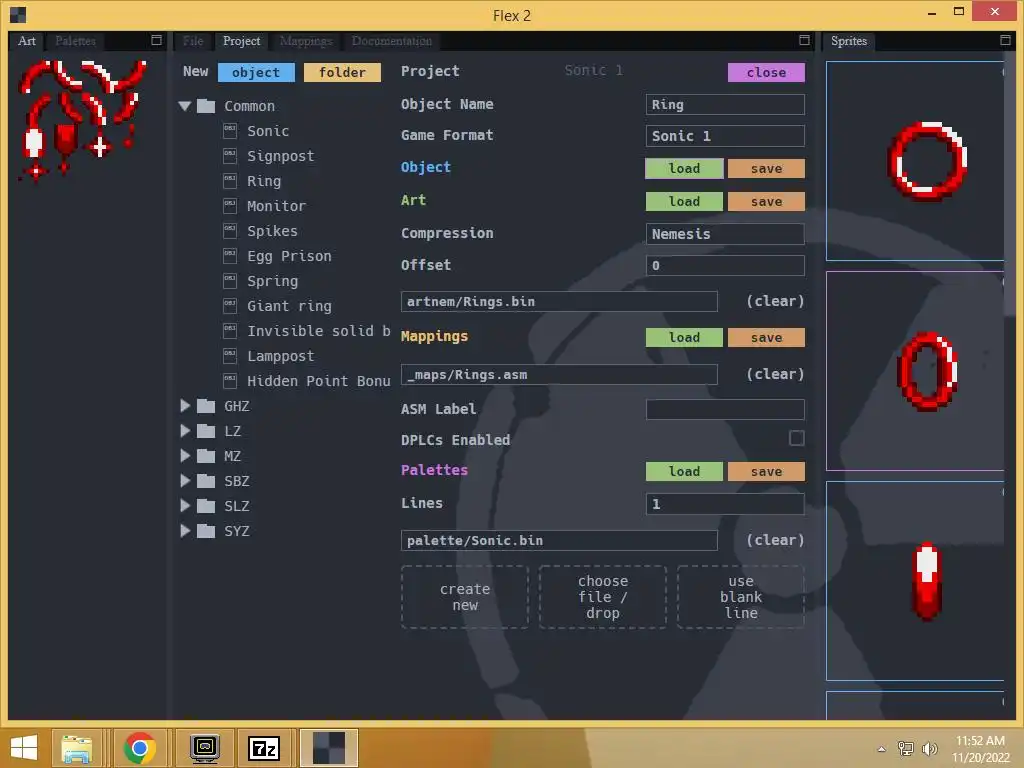Switch to the Mappings tab
Screen dimensions: 1024x768
[x=306, y=40]
